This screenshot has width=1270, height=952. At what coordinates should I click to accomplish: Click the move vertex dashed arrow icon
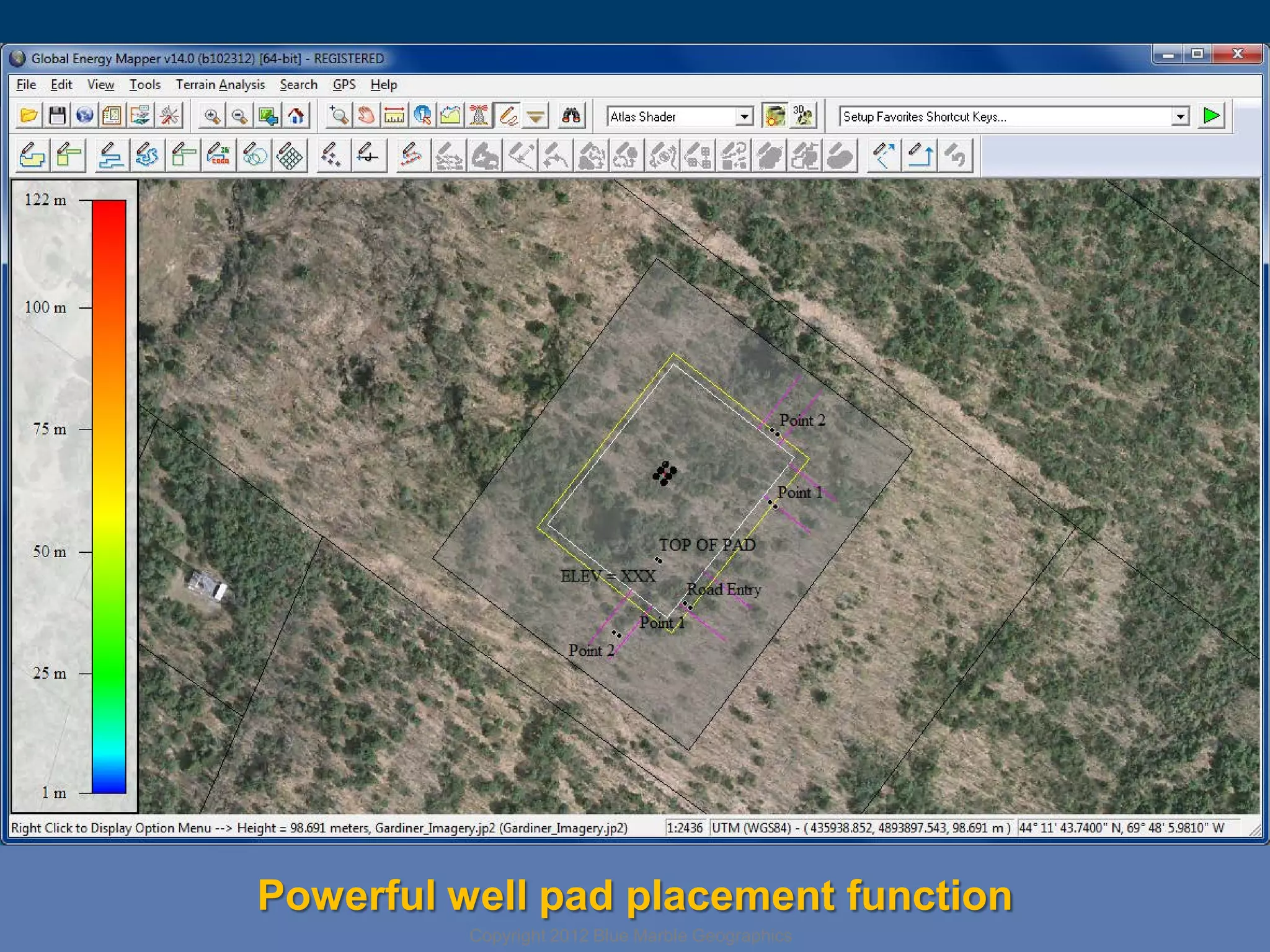click(x=884, y=155)
